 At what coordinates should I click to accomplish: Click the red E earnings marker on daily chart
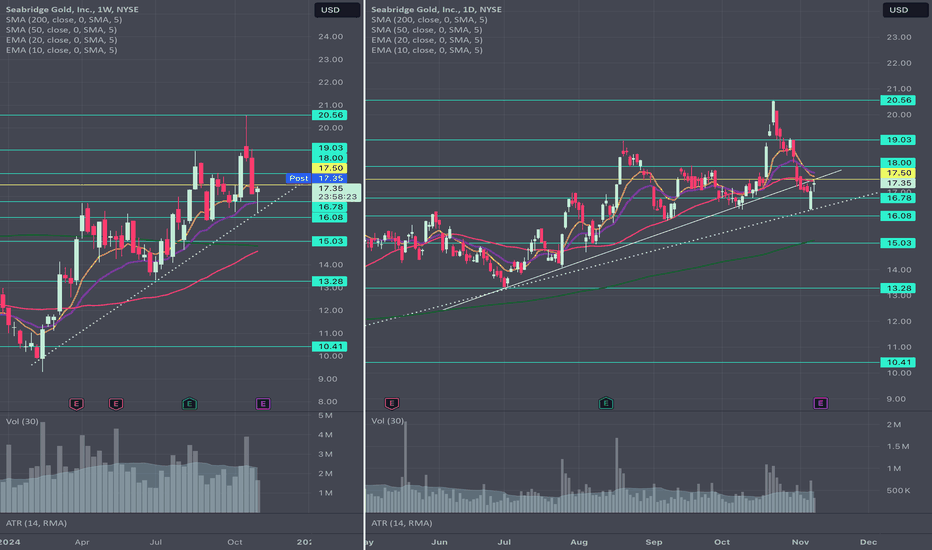click(391, 404)
